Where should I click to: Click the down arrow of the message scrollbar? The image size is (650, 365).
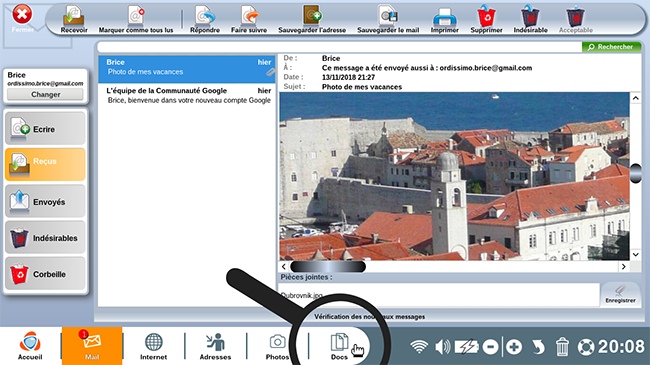point(635,254)
